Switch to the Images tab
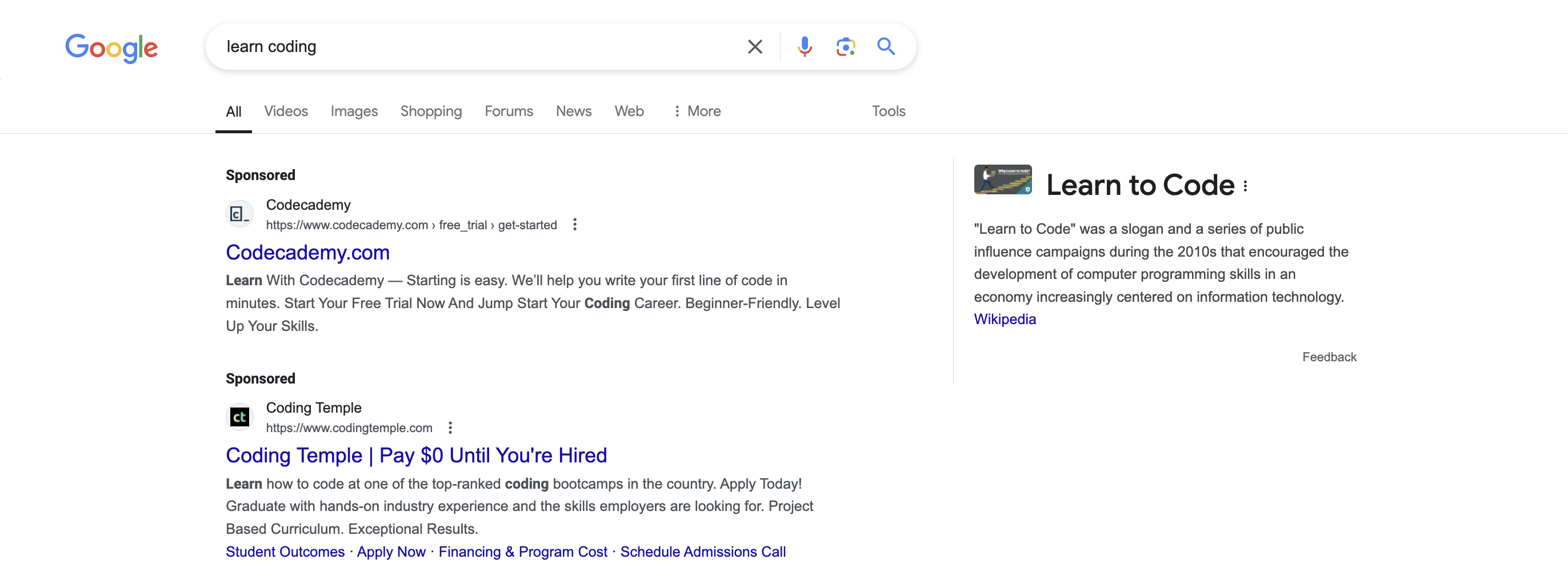The image size is (1568, 583). pyautogui.click(x=354, y=111)
